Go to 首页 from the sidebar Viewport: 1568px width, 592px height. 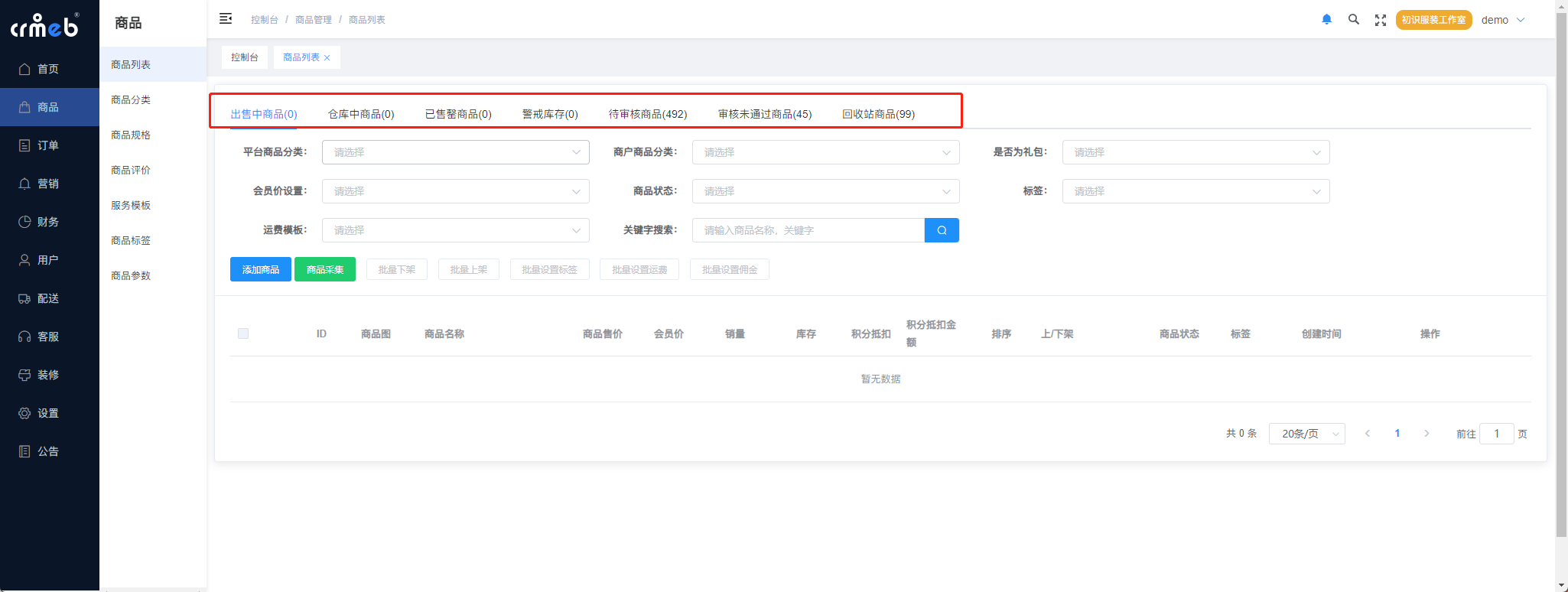tap(48, 69)
